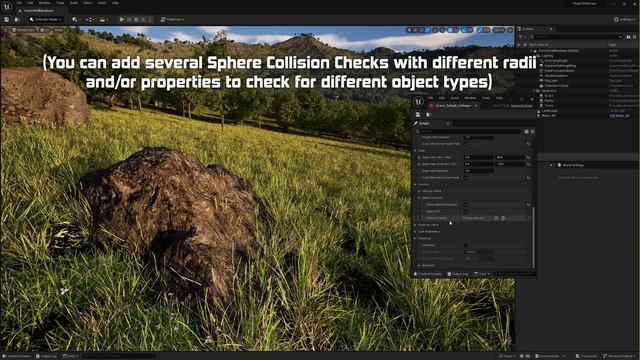Open the quick add content dropdown

coord(75,20)
